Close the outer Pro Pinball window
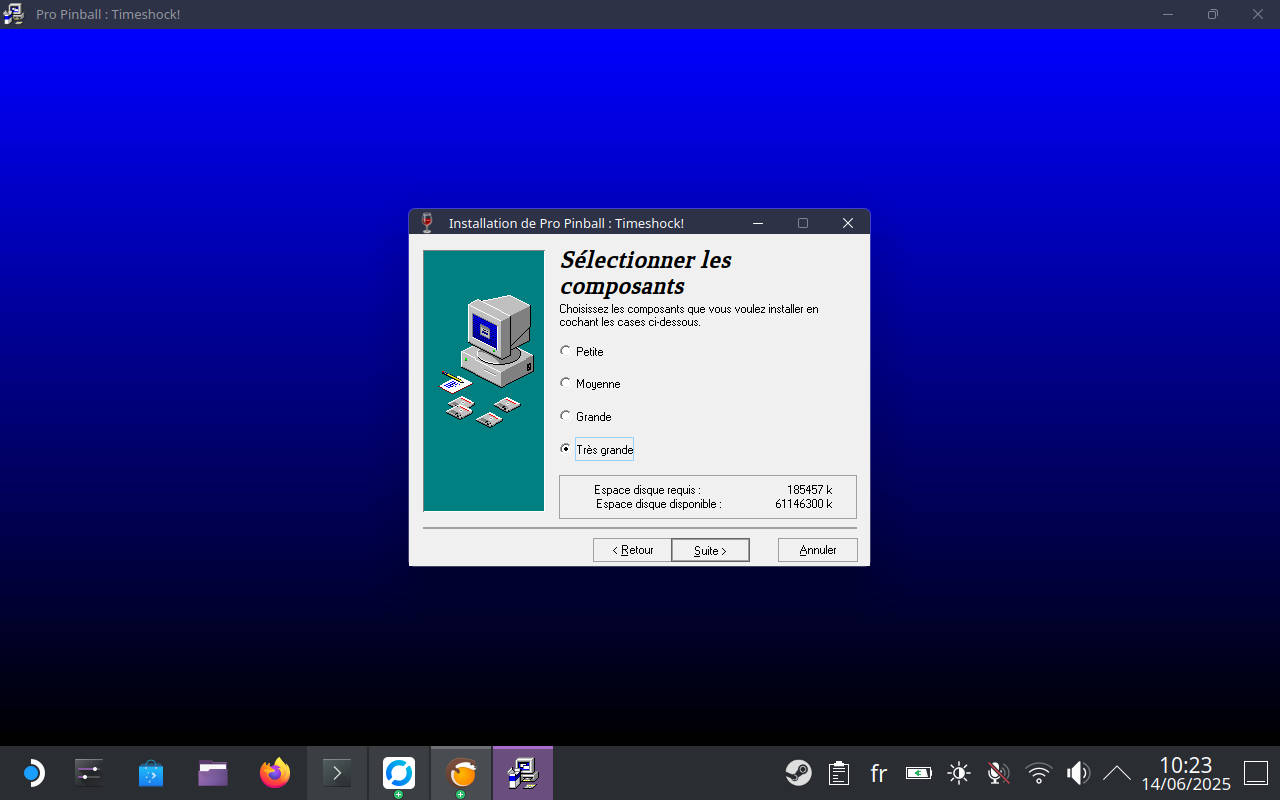 [1258, 14]
